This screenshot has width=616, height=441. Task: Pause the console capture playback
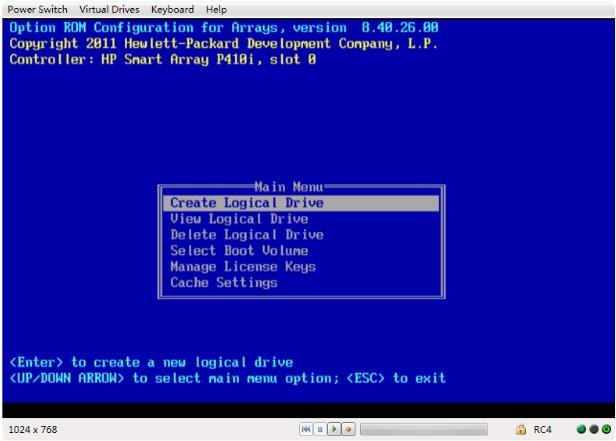point(320,429)
